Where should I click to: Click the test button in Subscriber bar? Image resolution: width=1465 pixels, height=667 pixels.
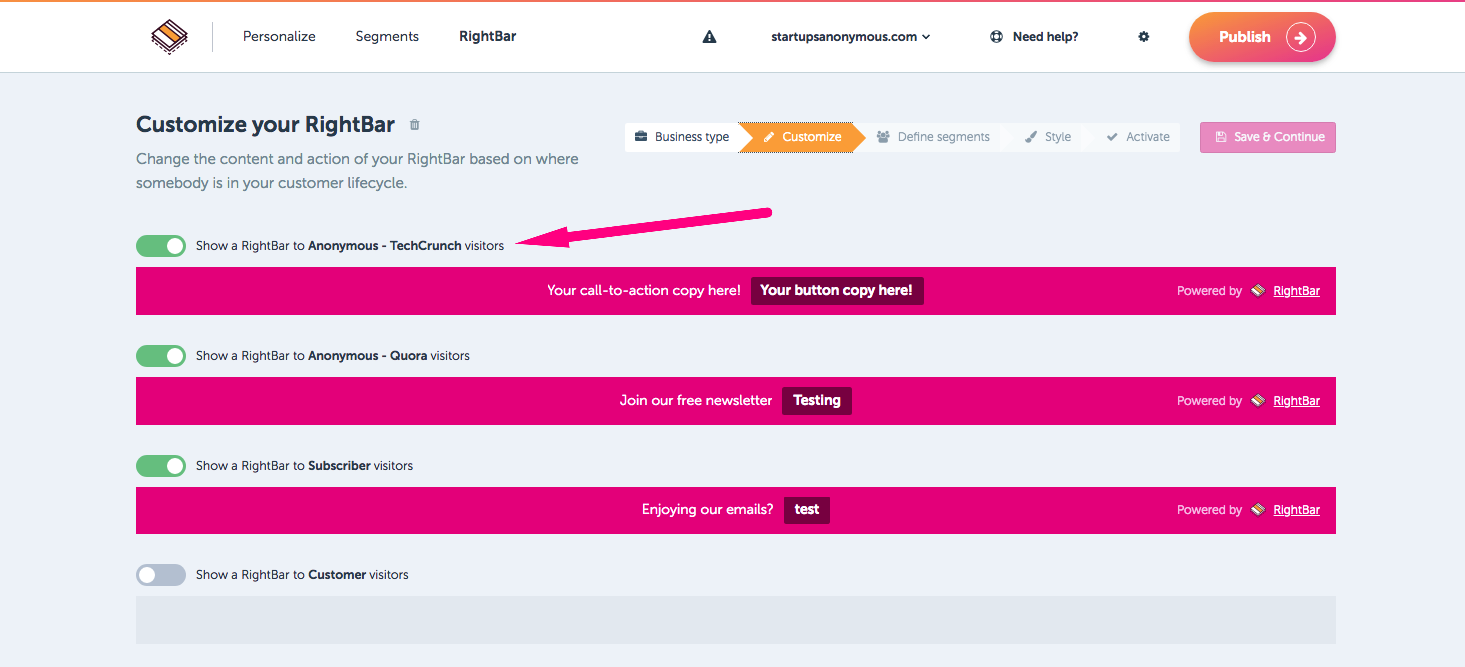pos(807,510)
